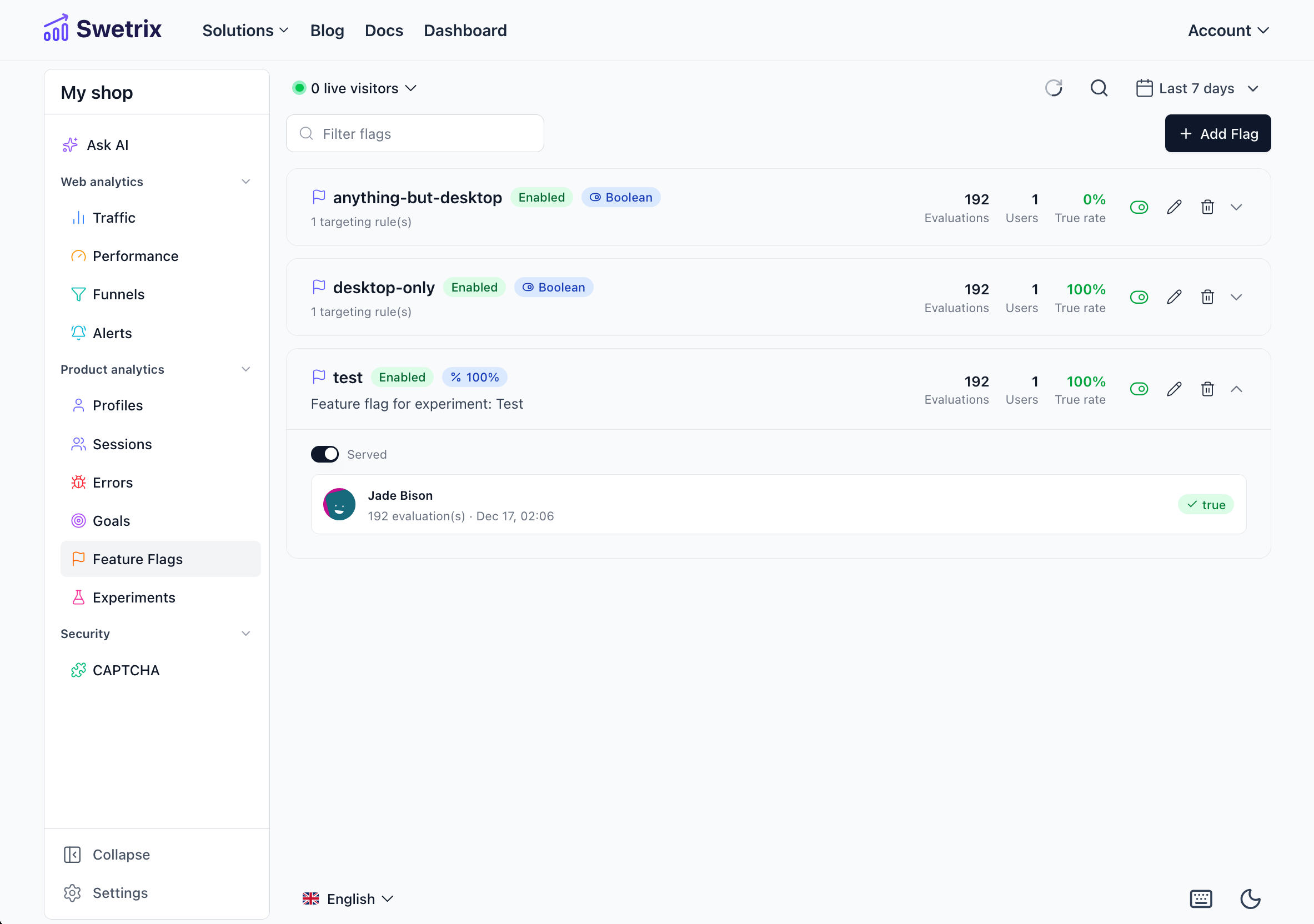This screenshot has height=924, width=1314.
Task: Edit the desktop-only flag with pencil icon
Action: click(1174, 297)
